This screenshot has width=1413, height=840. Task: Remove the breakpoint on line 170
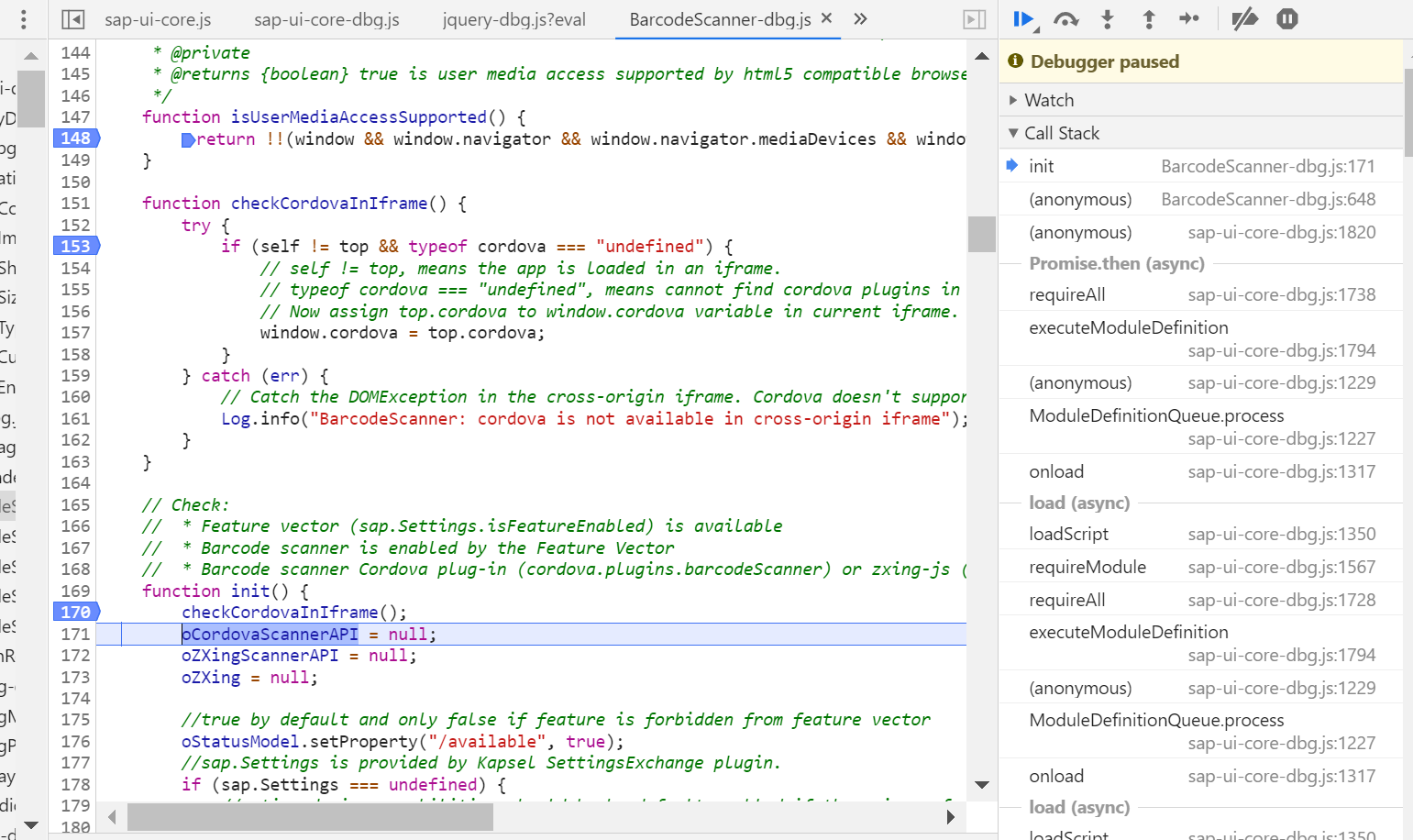76,612
